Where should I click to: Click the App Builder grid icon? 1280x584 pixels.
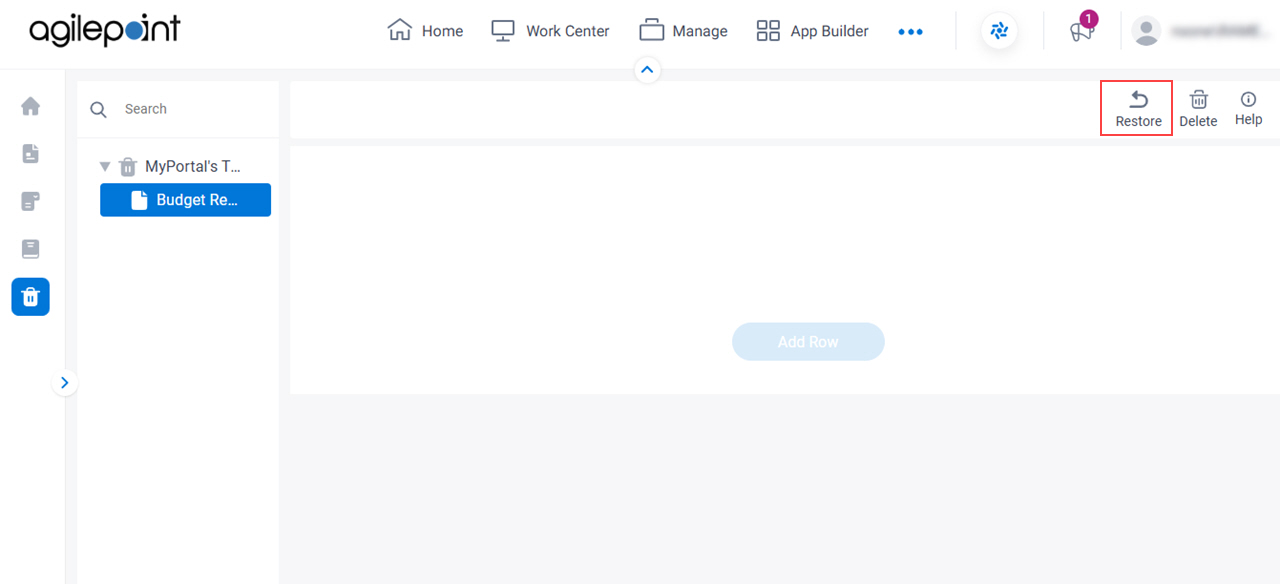pyautogui.click(x=768, y=31)
